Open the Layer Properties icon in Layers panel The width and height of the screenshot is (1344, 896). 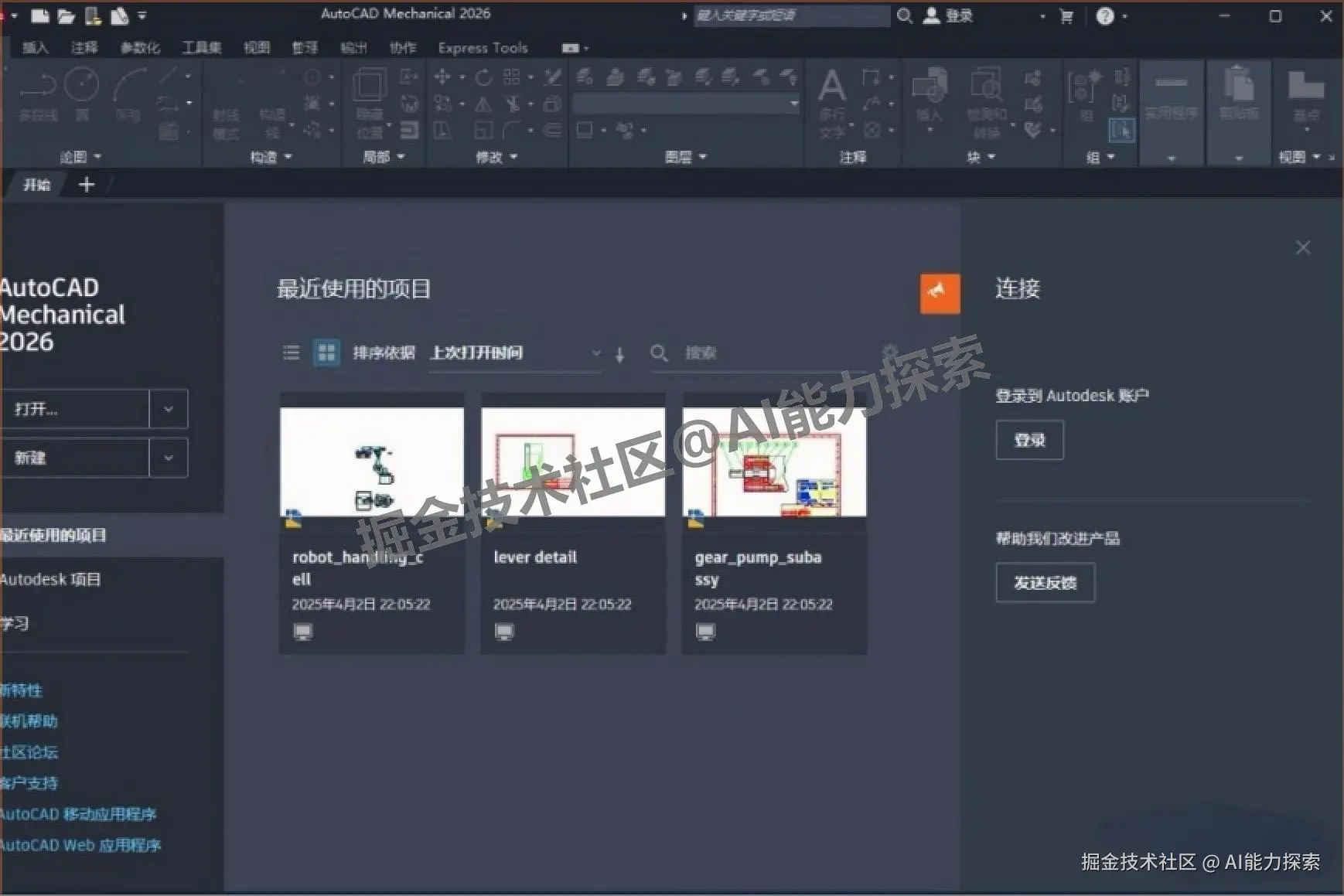[585, 77]
